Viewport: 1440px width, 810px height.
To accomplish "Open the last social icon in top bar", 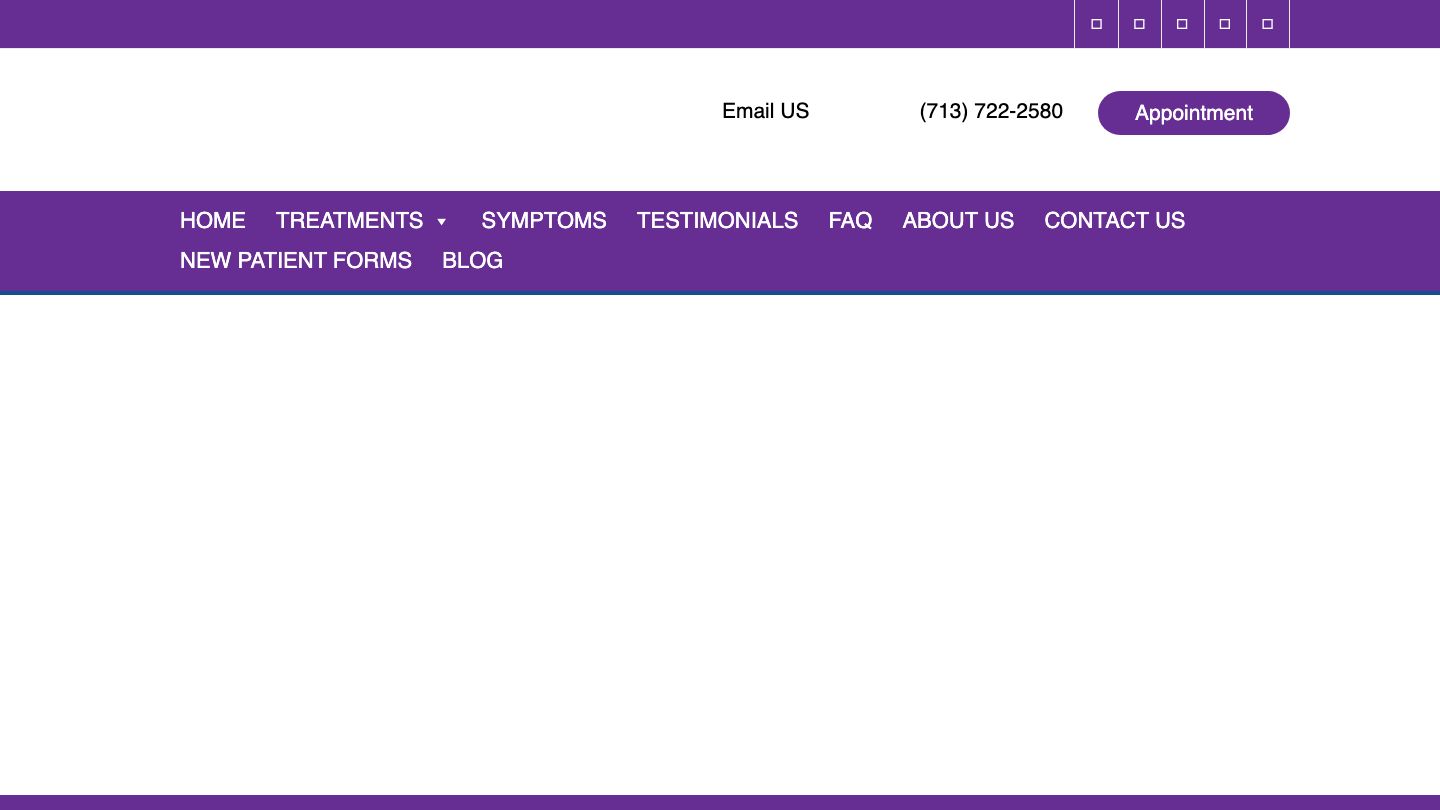I will pos(1267,24).
